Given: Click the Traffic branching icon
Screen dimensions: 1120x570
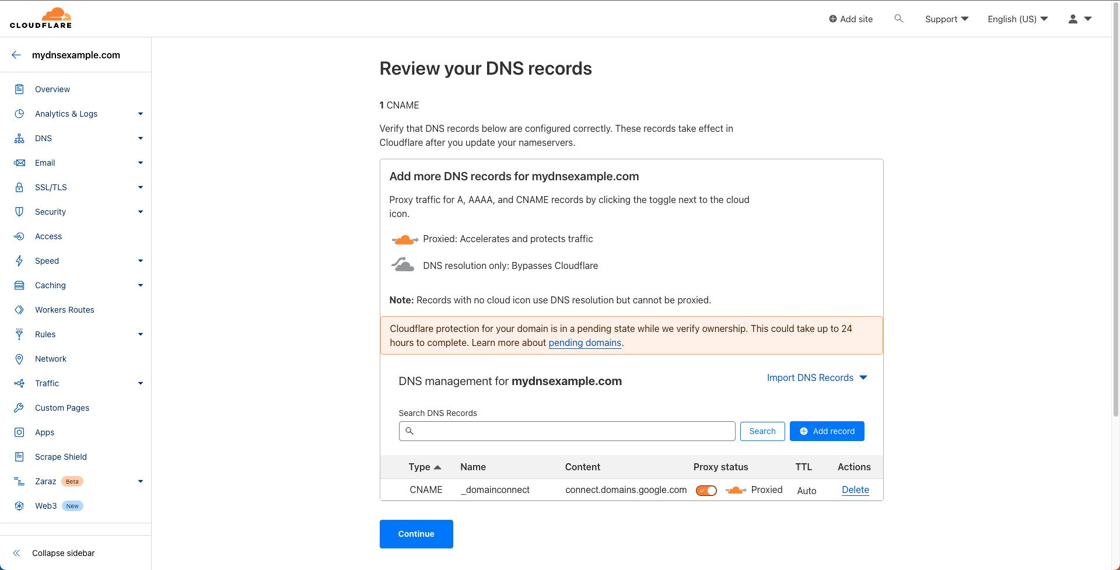Looking at the screenshot, I should tap(19, 384).
